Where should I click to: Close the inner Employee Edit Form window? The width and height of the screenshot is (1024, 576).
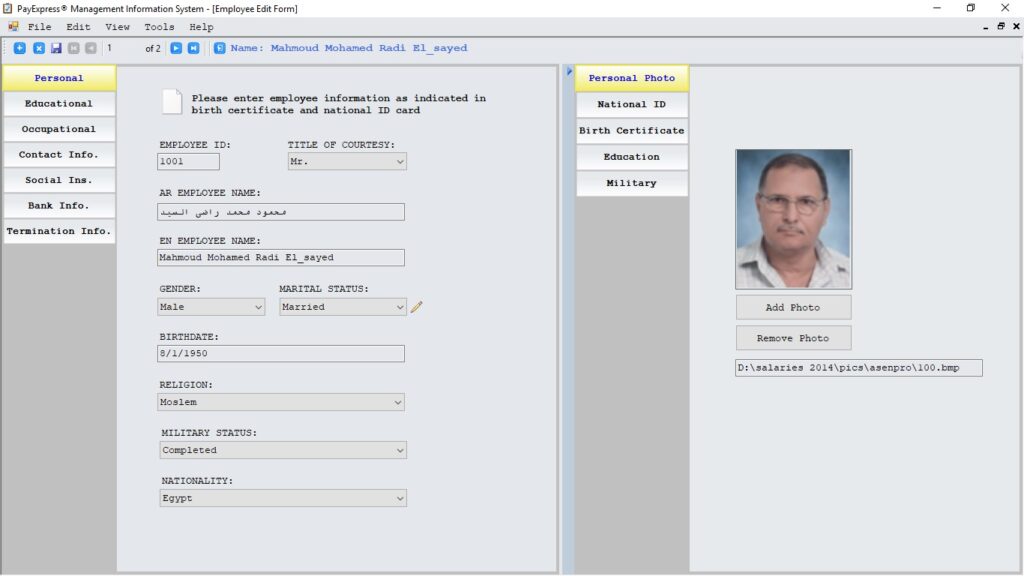pyautogui.click(x=1016, y=27)
